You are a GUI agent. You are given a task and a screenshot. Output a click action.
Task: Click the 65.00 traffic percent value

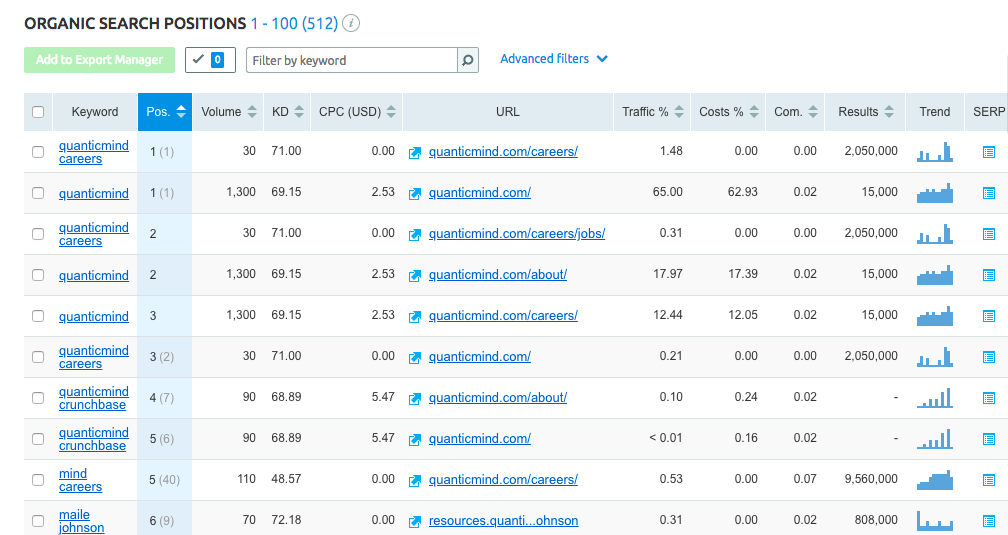(x=668, y=192)
